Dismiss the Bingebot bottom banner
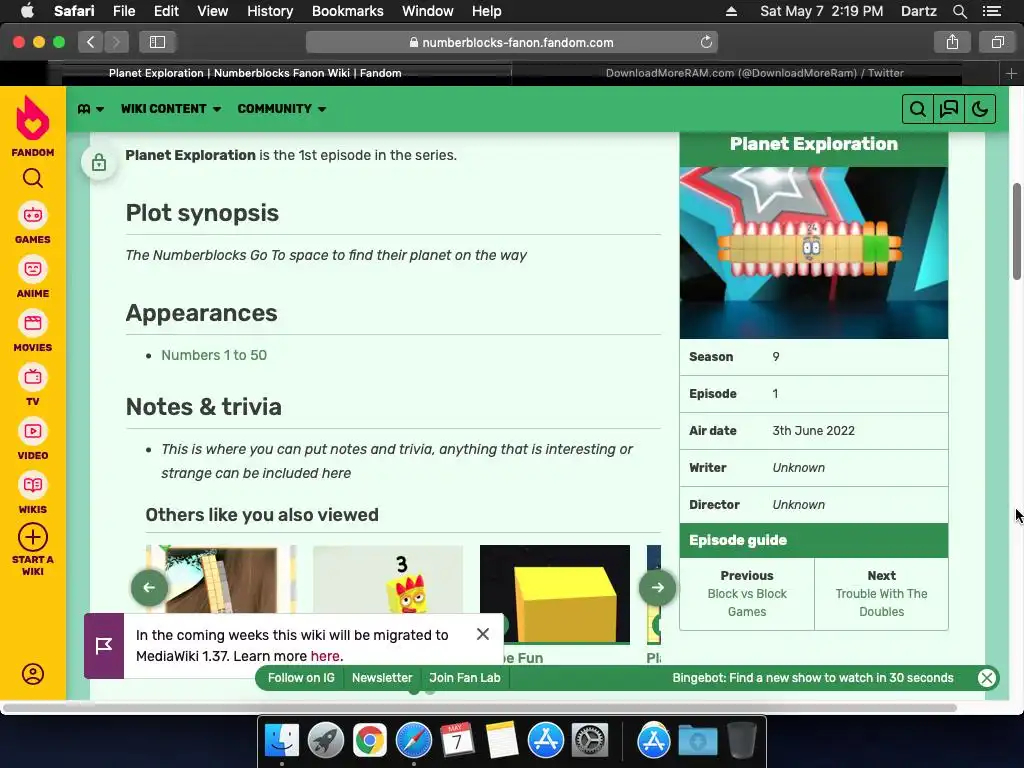 coord(987,678)
